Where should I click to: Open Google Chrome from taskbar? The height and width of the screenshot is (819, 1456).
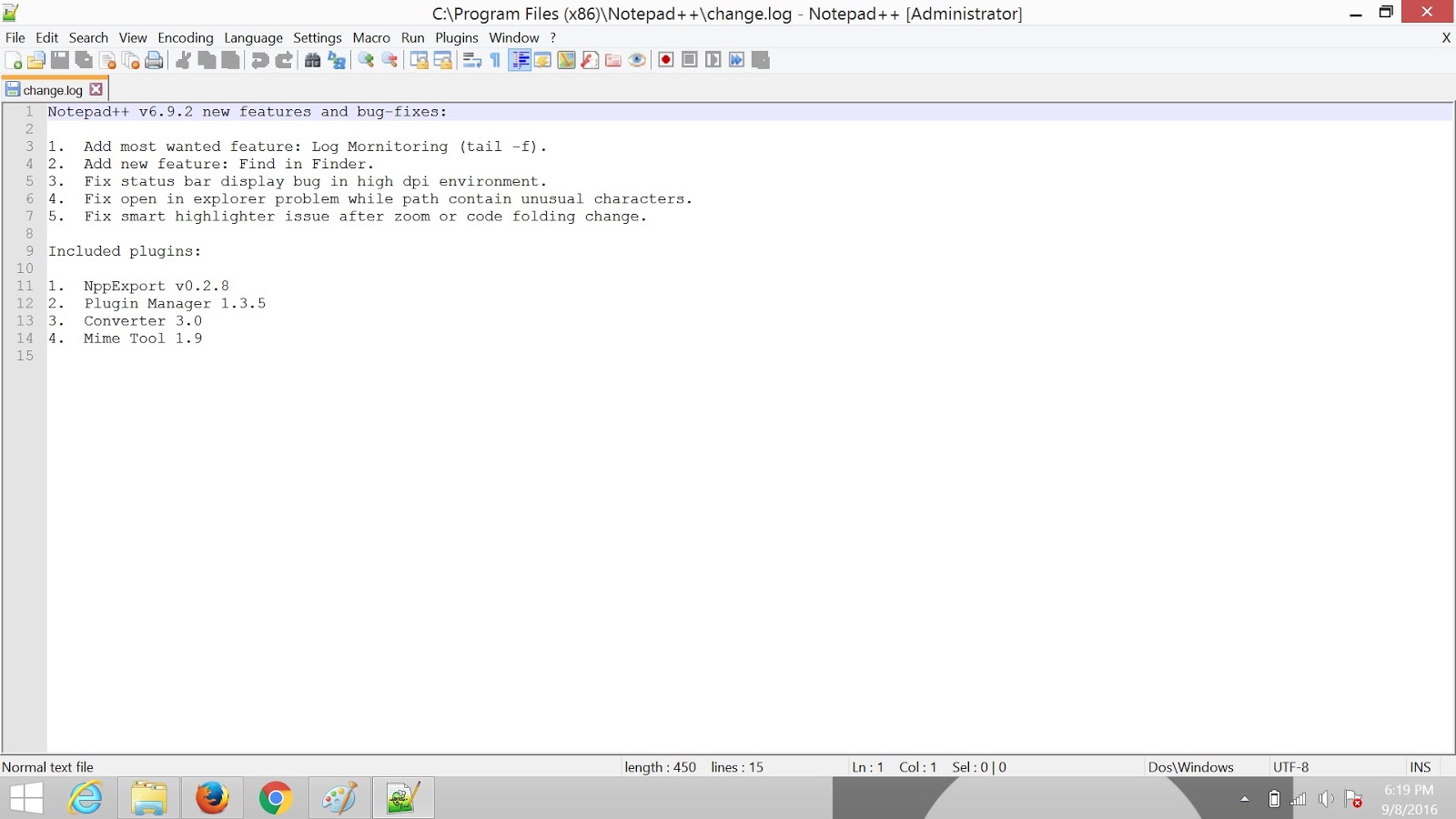click(276, 798)
